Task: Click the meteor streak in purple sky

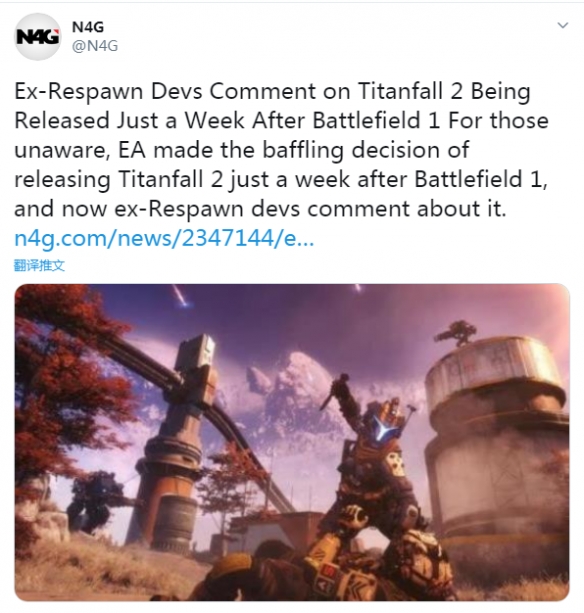Action: (x=181, y=296)
